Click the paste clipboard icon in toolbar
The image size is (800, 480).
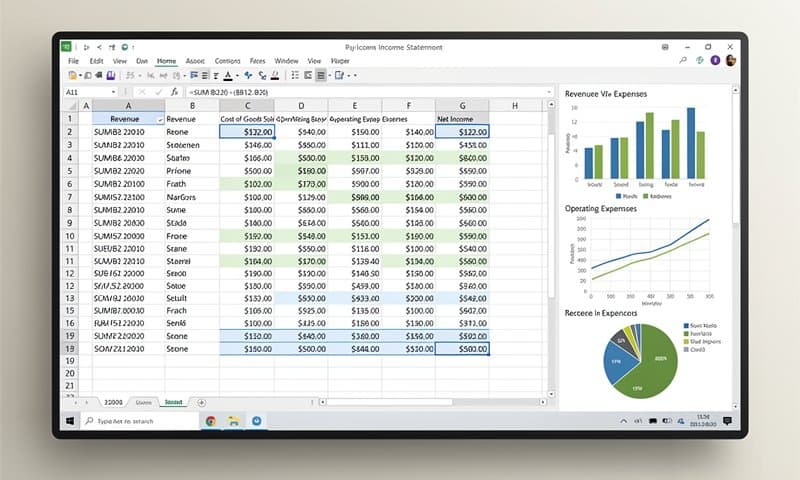[x=72, y=75]
